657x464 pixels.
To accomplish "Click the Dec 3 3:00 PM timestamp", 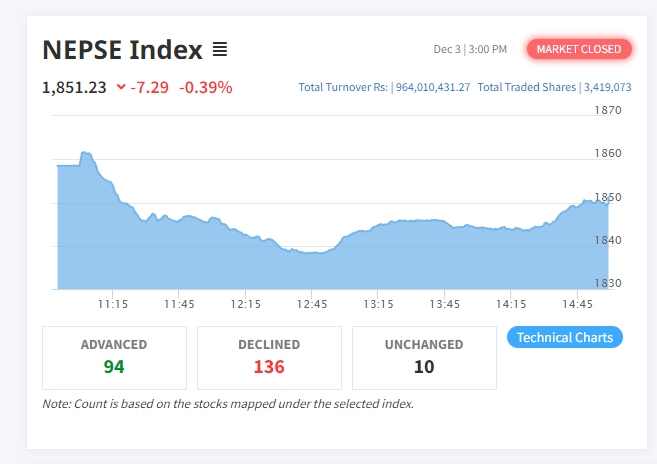I will [x=470, y=49].
